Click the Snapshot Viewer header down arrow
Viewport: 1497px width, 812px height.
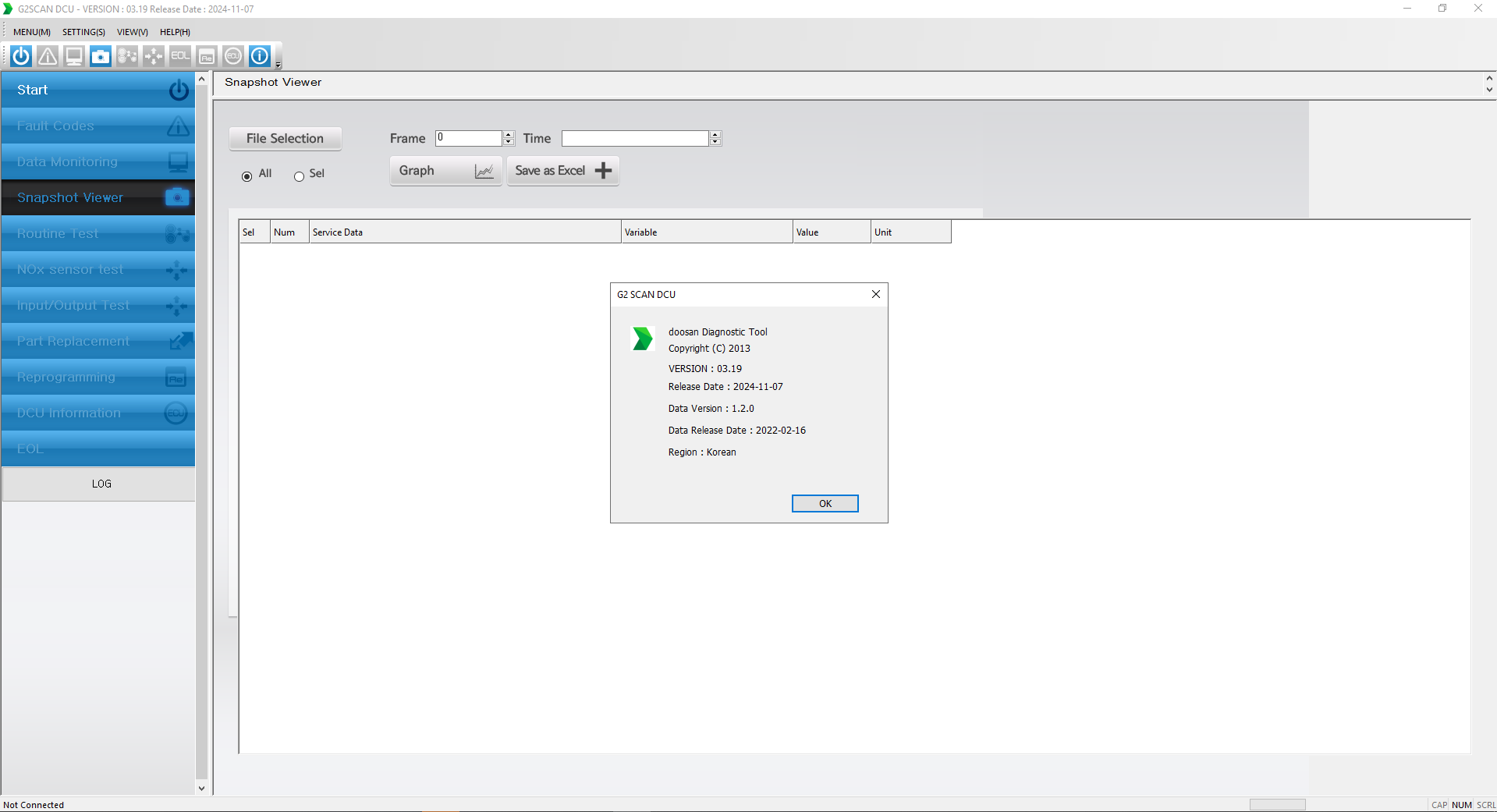1489,89
